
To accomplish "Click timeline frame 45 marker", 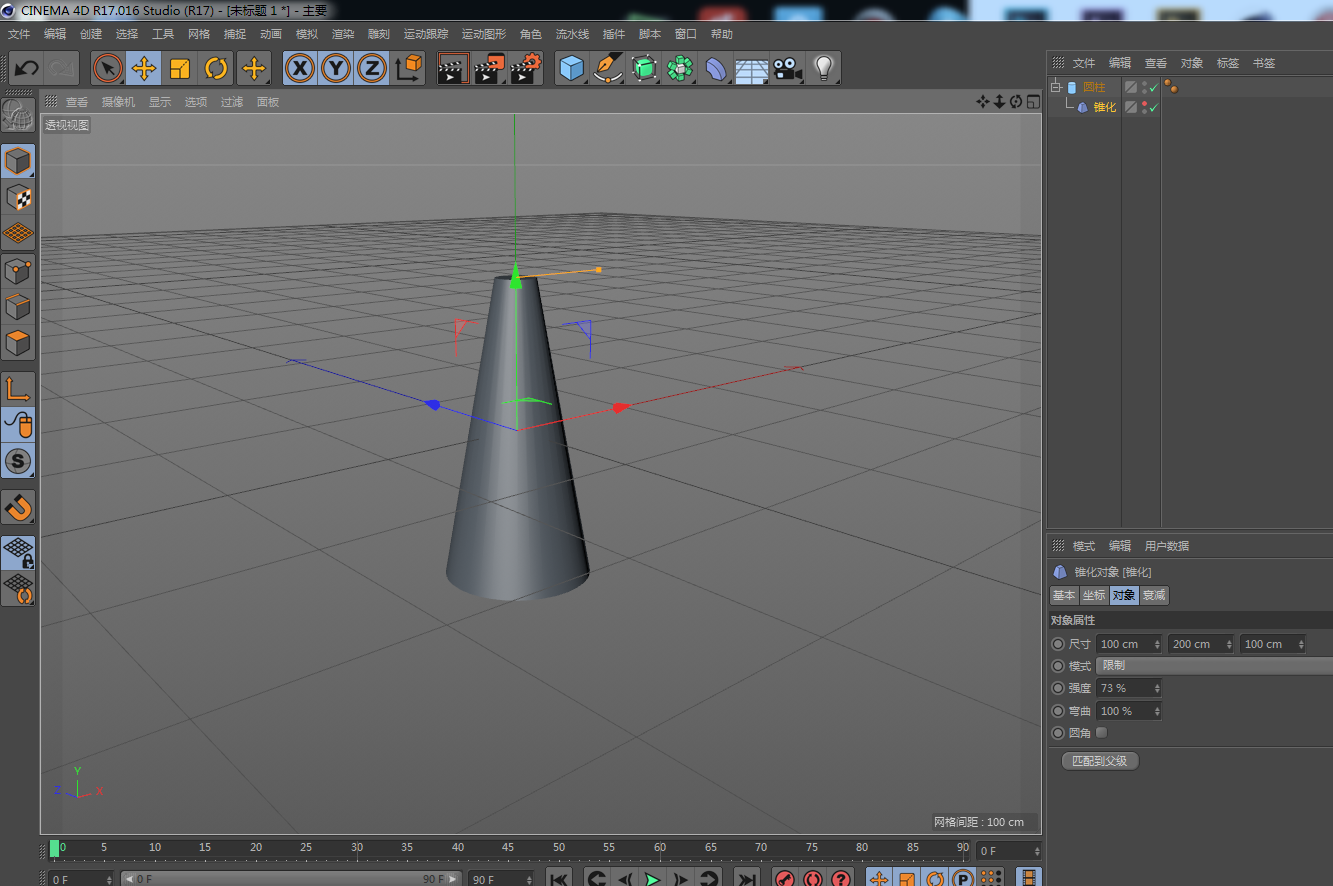I will tap(508, 849).
